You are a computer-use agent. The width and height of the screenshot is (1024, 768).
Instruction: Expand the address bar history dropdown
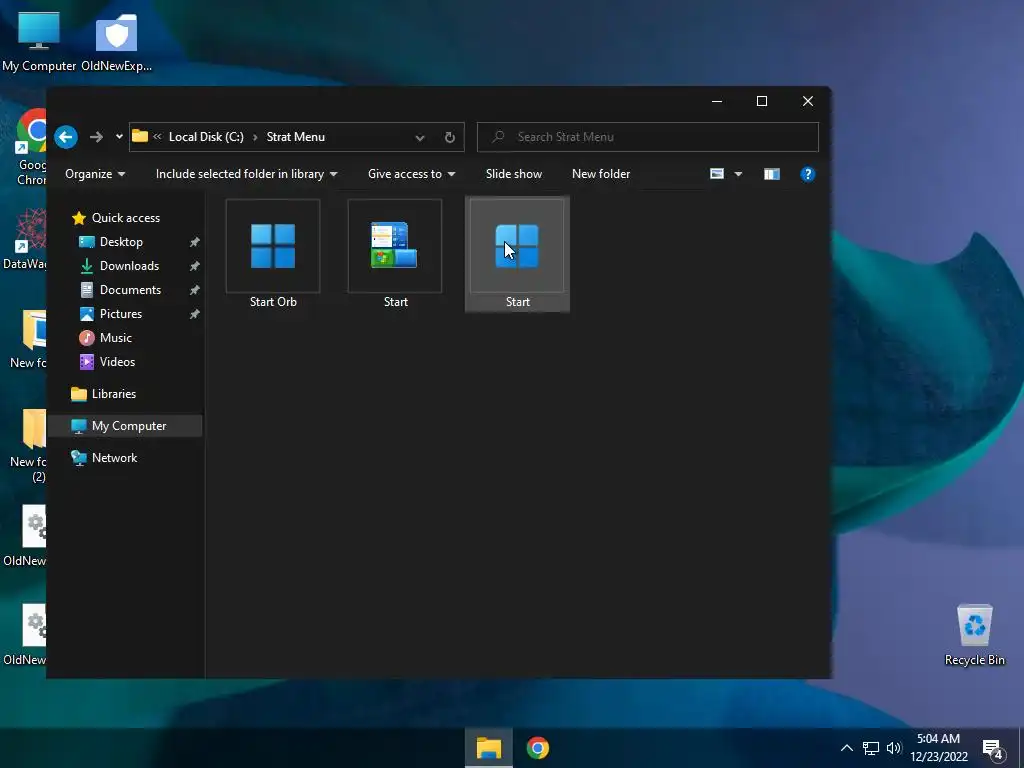(x=420, y=138)
